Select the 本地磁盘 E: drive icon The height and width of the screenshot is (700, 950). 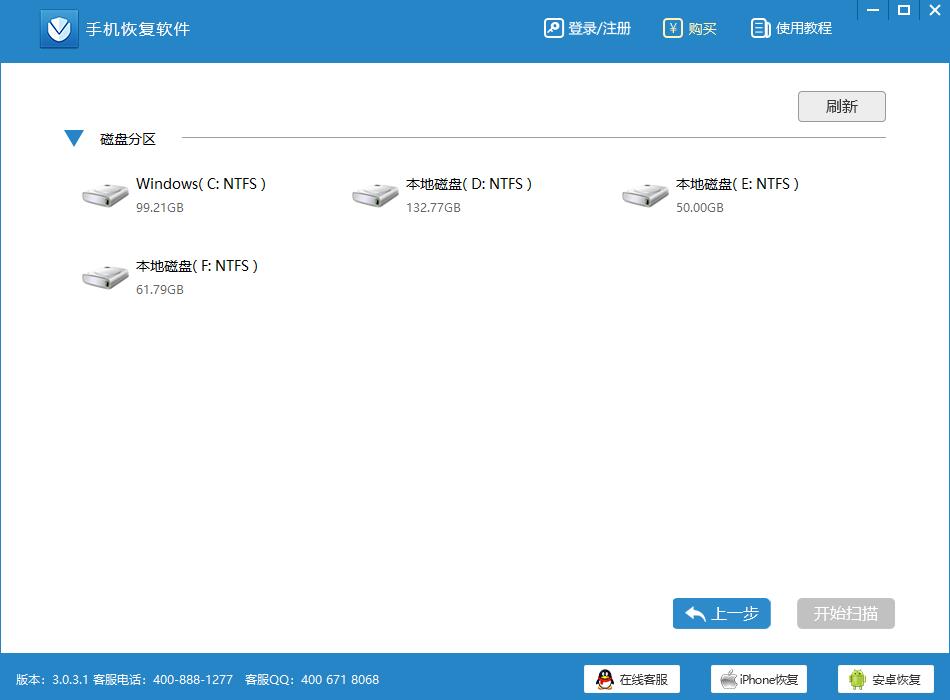click(645, 195)
